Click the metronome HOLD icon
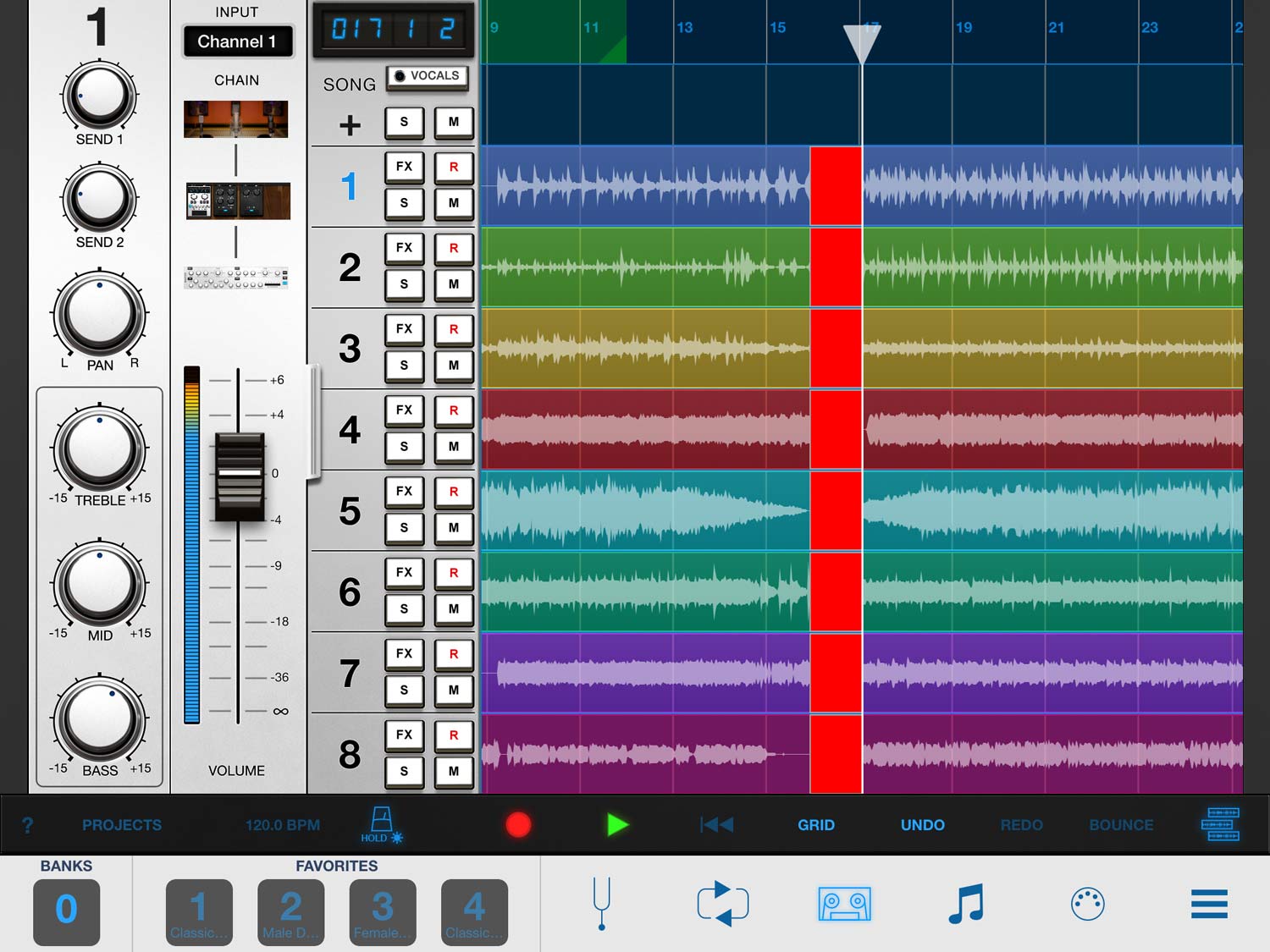The height and width of the screenshot is (952, 1270). pos(381,824)
